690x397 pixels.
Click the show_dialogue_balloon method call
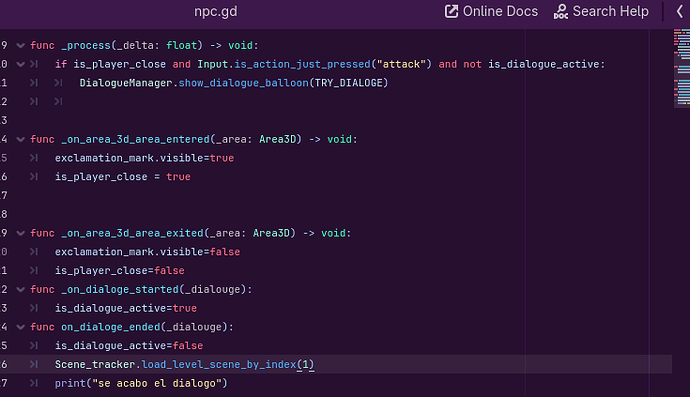coord(243,83)
